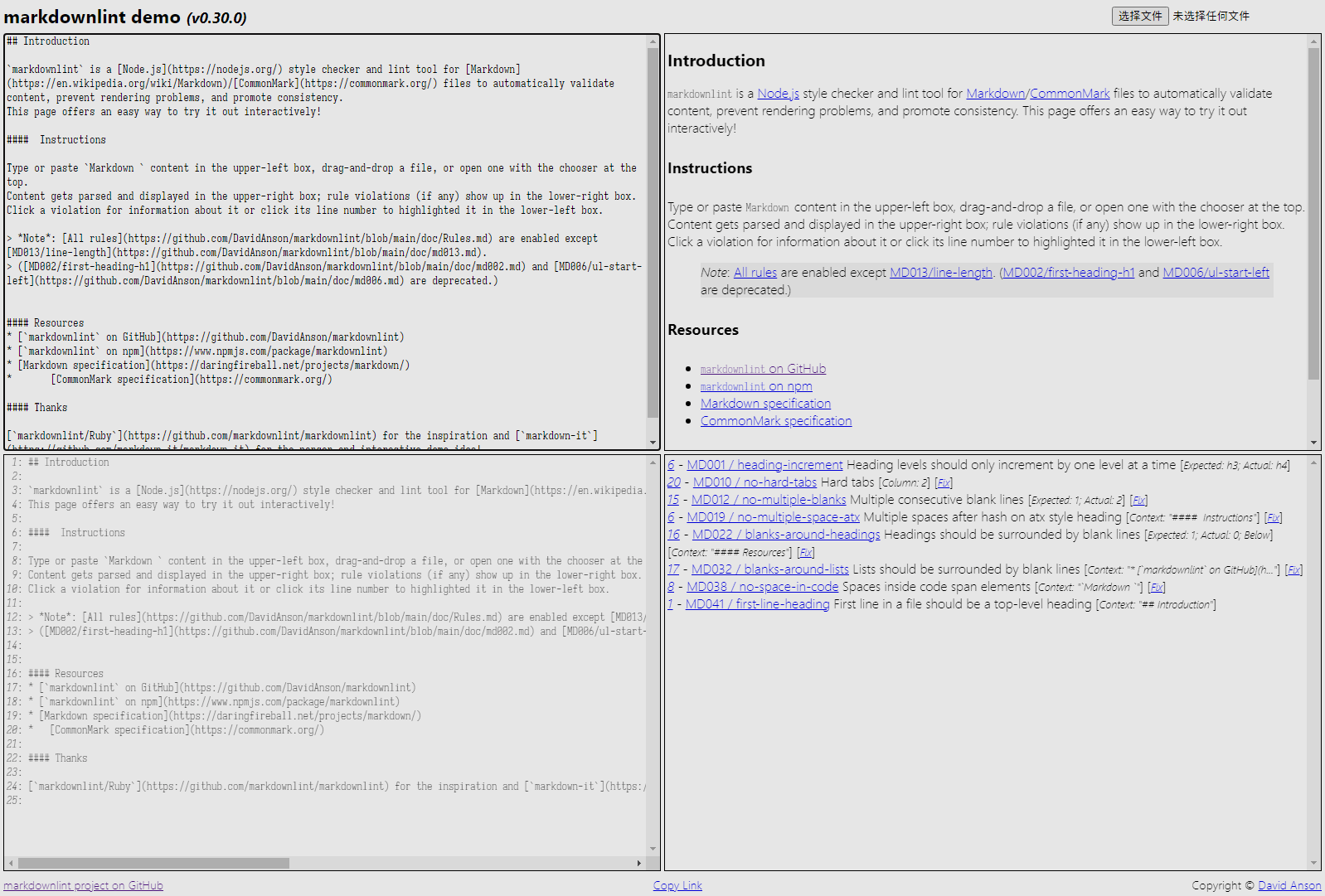Open MD022 / blanks-around-headings rule link

[x=786, y=535]
